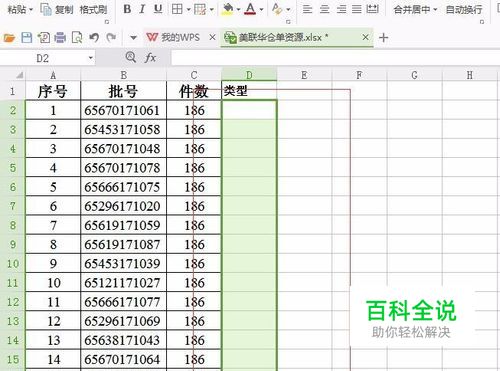This screenshot has width=500, height=371.
Task: Align text left
Action: (307, 9)
